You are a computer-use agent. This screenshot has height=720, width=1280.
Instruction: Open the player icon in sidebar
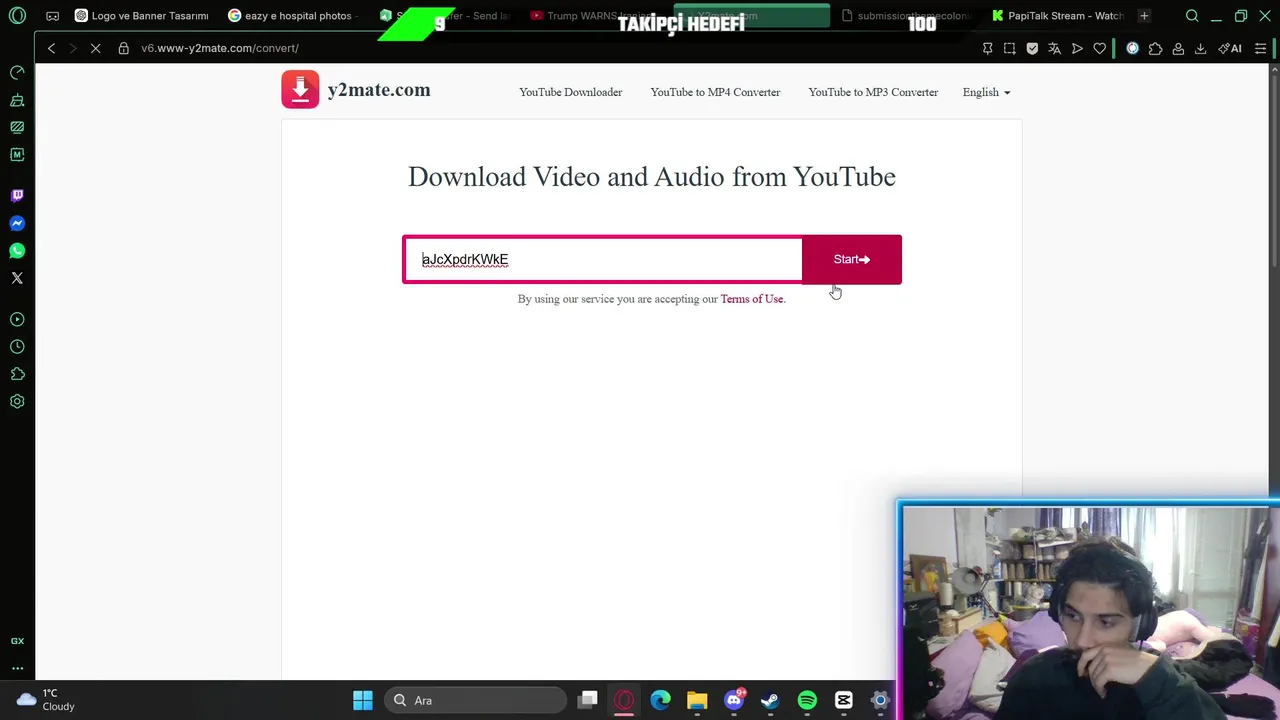tap(17, 320)
